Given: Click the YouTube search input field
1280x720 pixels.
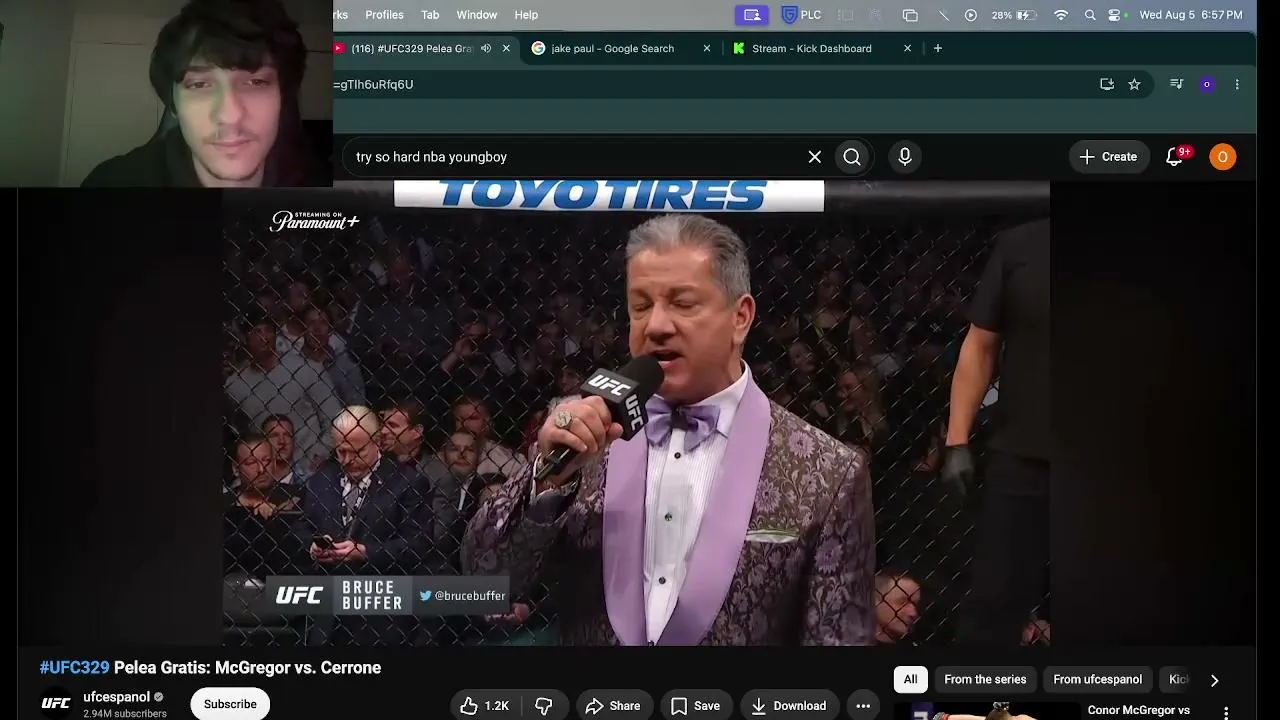Looking at the screenshot, I should click(x=575, y=157).
